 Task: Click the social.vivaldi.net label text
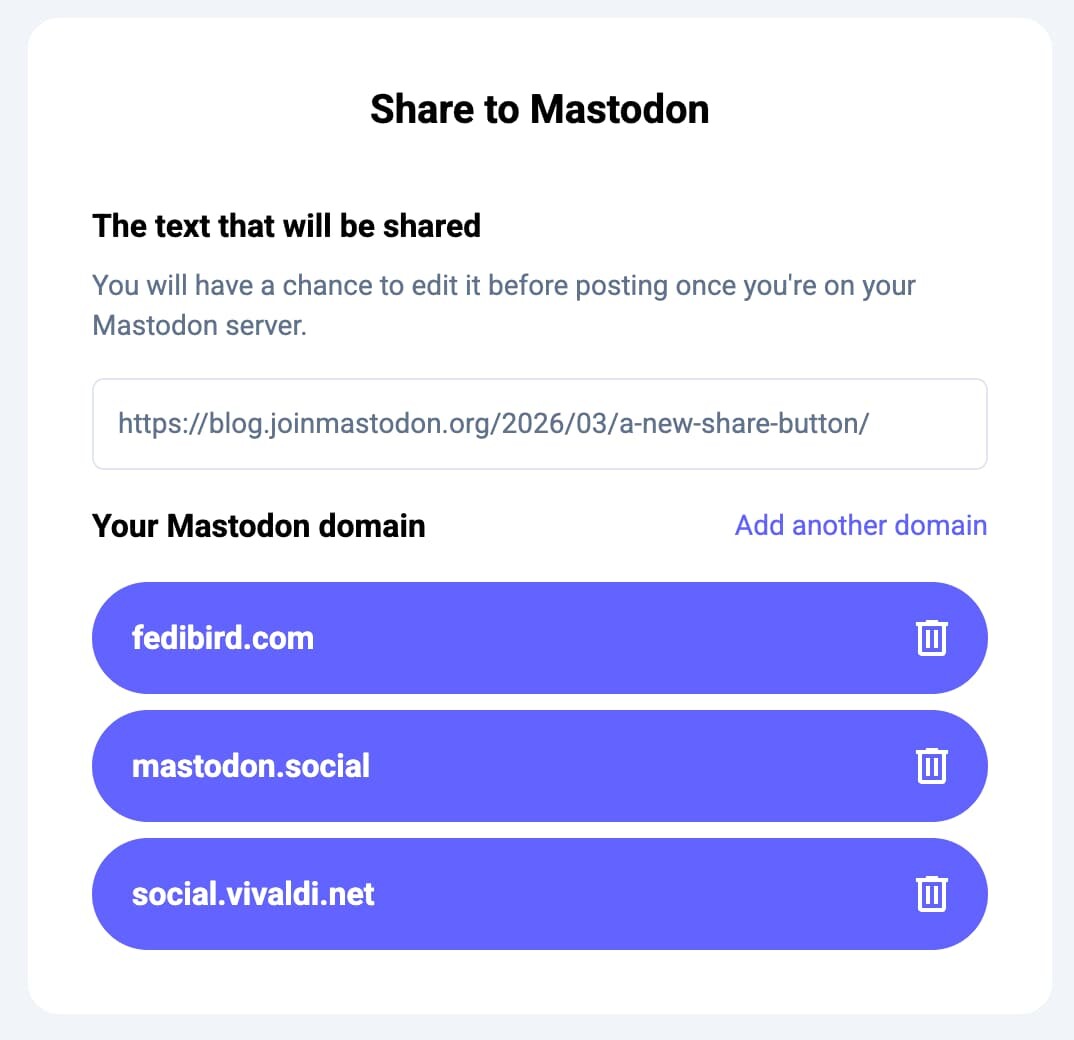[253, 894]
